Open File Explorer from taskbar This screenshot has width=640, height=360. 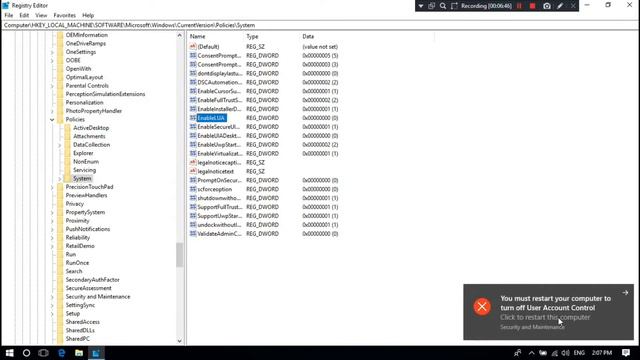79,353
